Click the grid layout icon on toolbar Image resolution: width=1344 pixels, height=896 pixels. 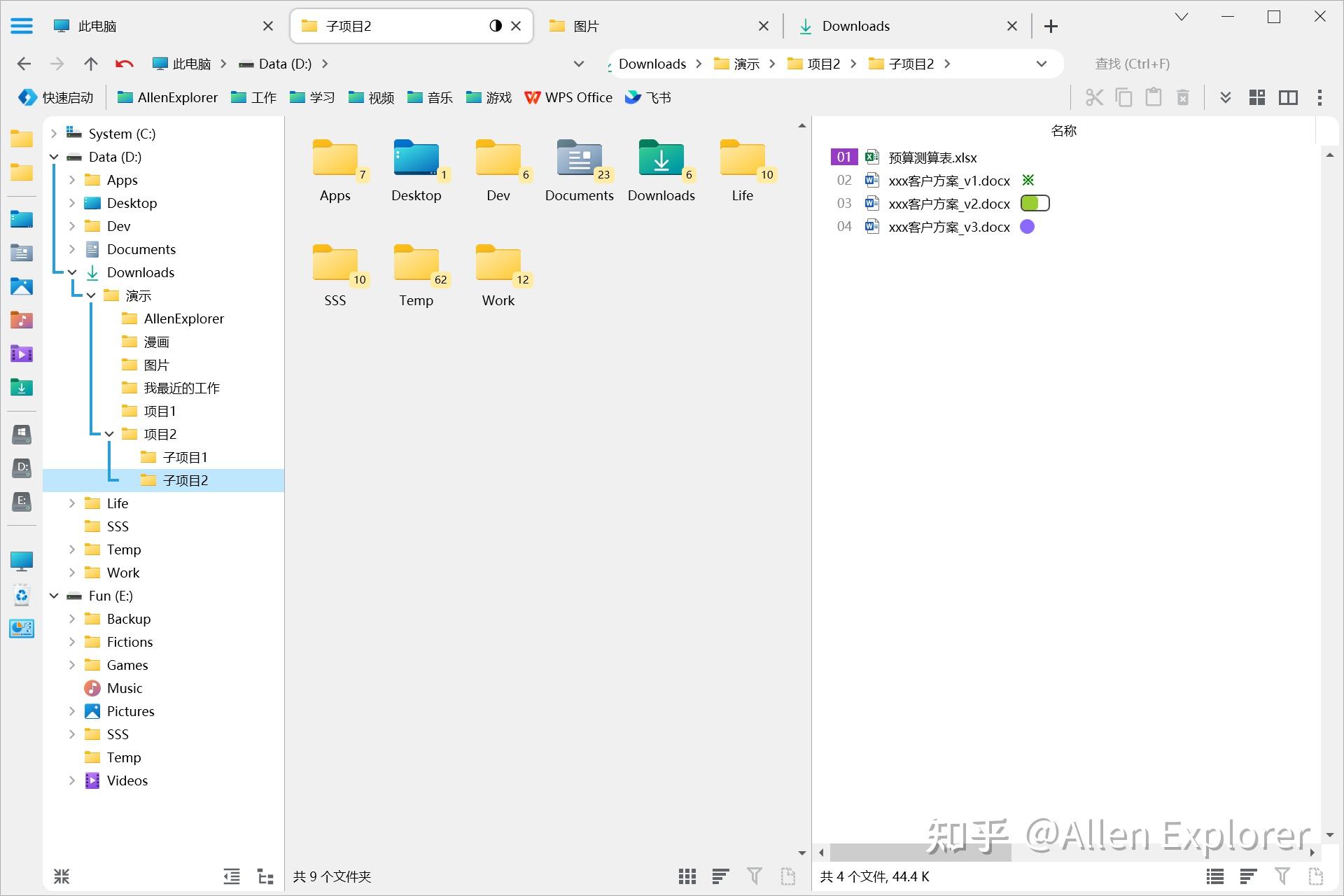click(1256, 97)
